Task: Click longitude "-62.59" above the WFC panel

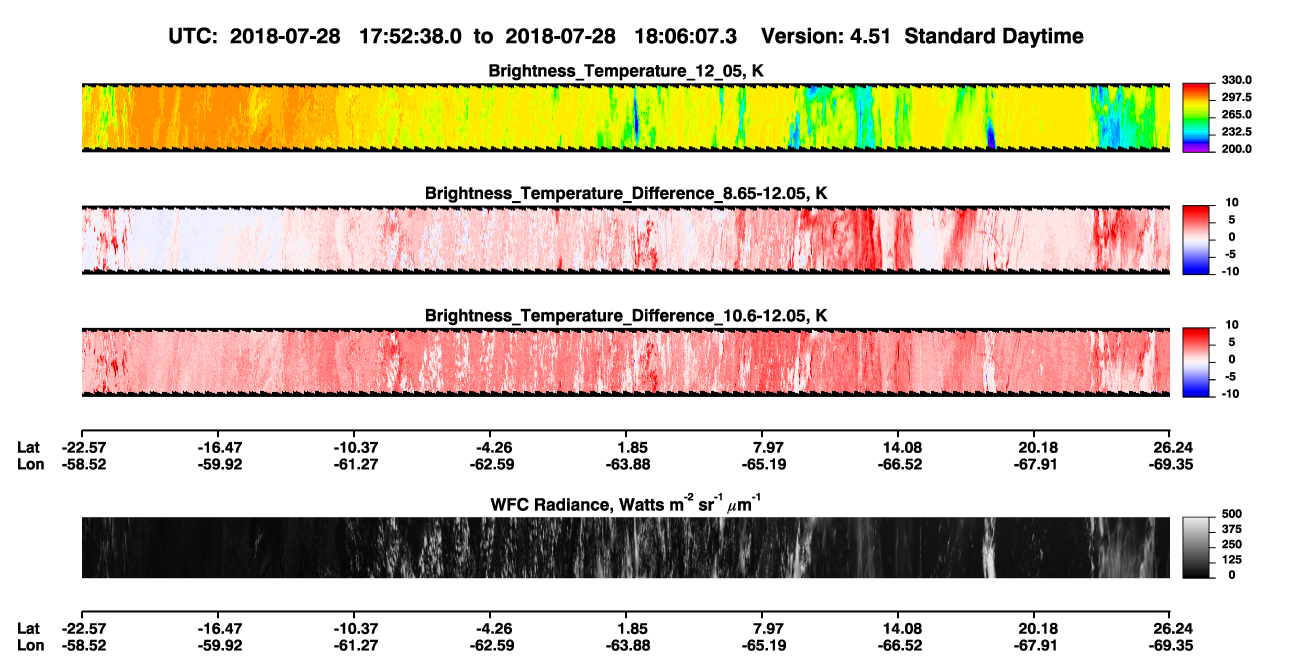Action: pos(492,464)
